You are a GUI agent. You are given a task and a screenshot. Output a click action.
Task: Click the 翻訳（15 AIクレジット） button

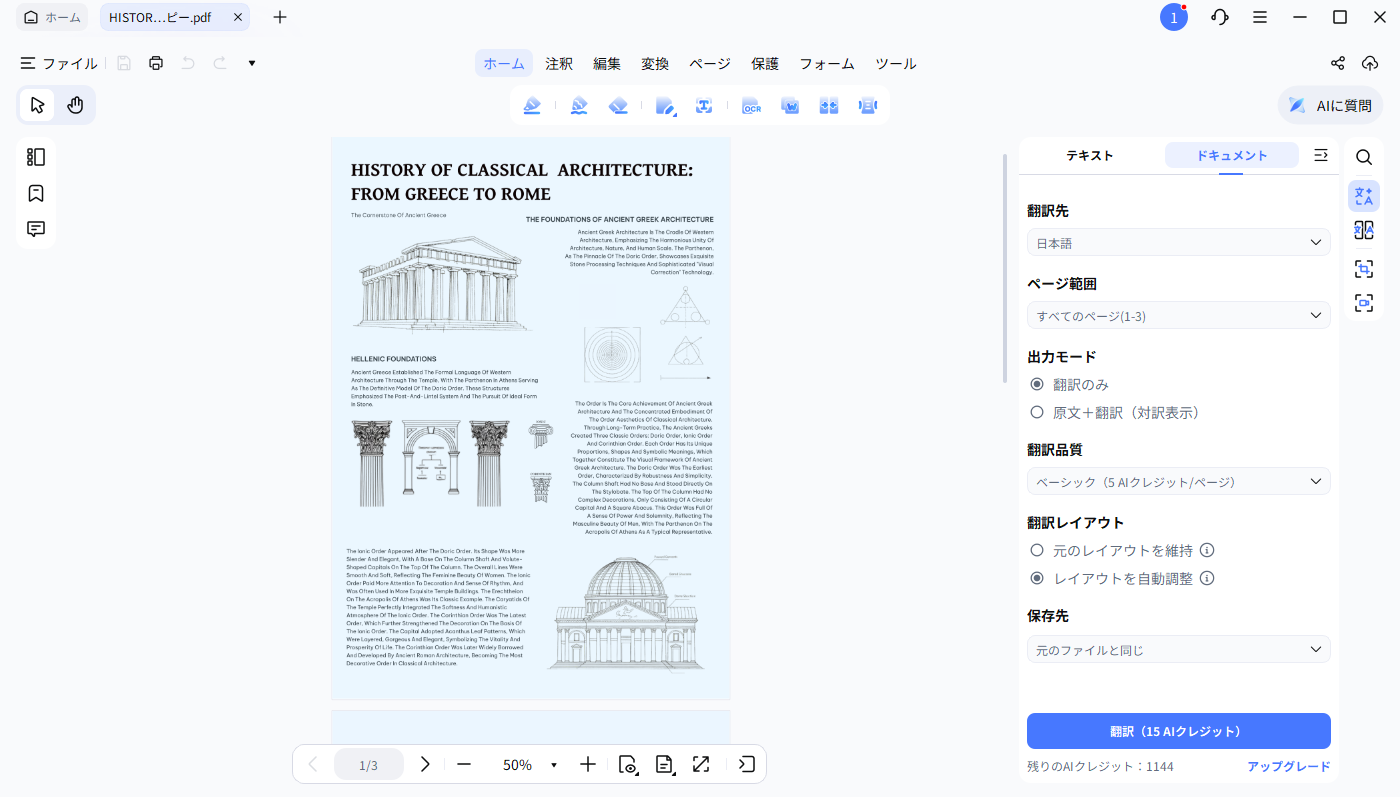tap(1179, 731)
